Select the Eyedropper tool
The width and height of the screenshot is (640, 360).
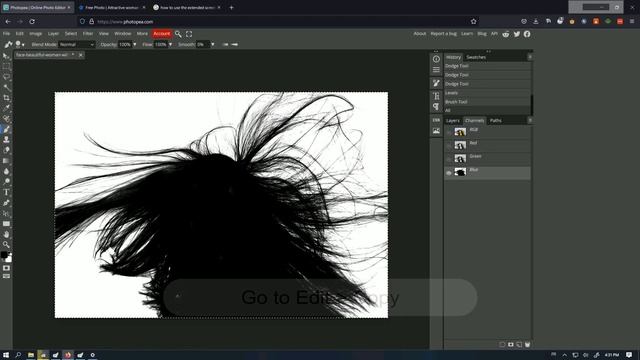pos(6,108)
